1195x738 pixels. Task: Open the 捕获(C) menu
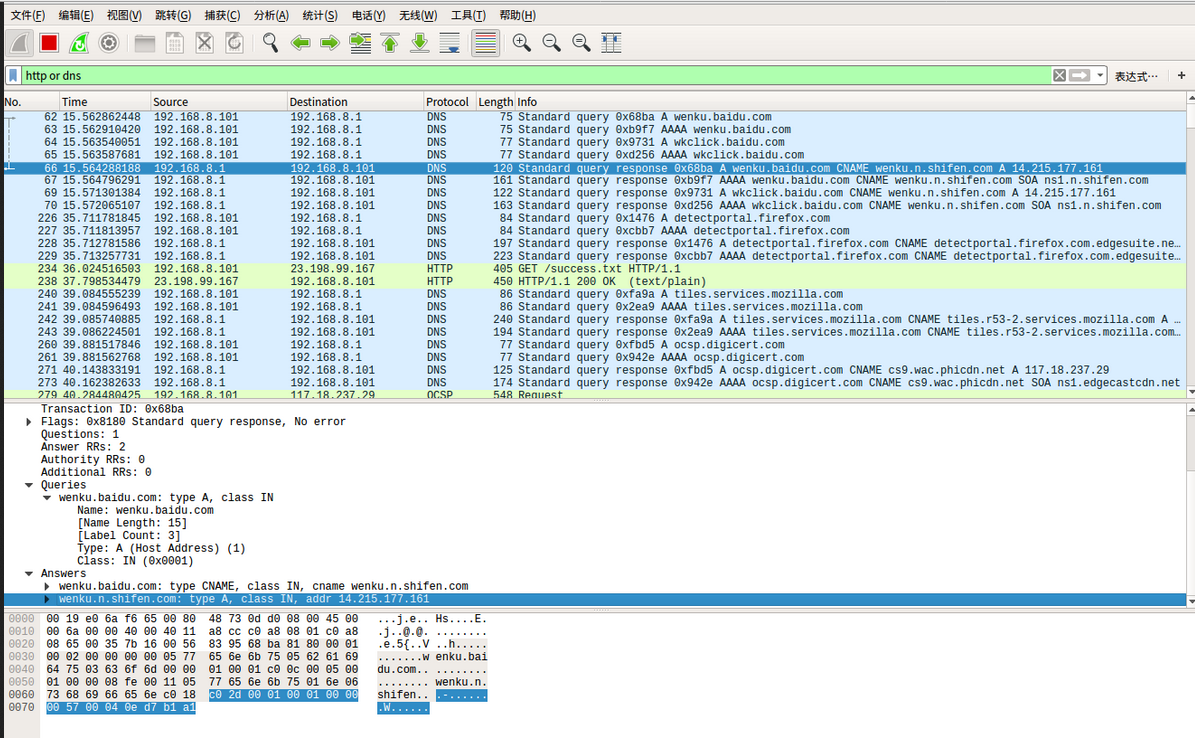coord(222,15)
